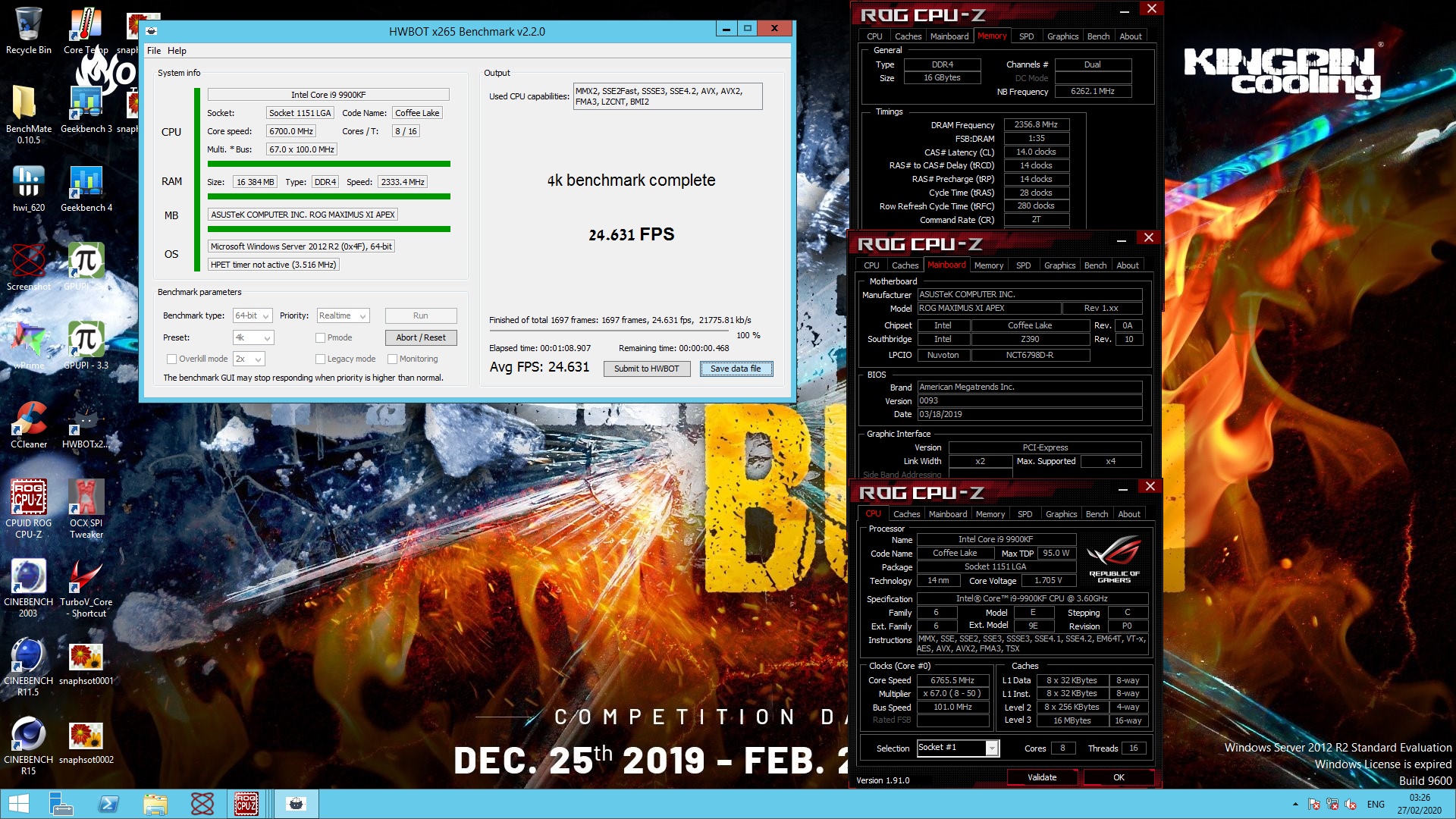The width and height of the screenshot is (1456, 819).
Task: Enable the Overkill mode checkbox
Action: point(171,359)
